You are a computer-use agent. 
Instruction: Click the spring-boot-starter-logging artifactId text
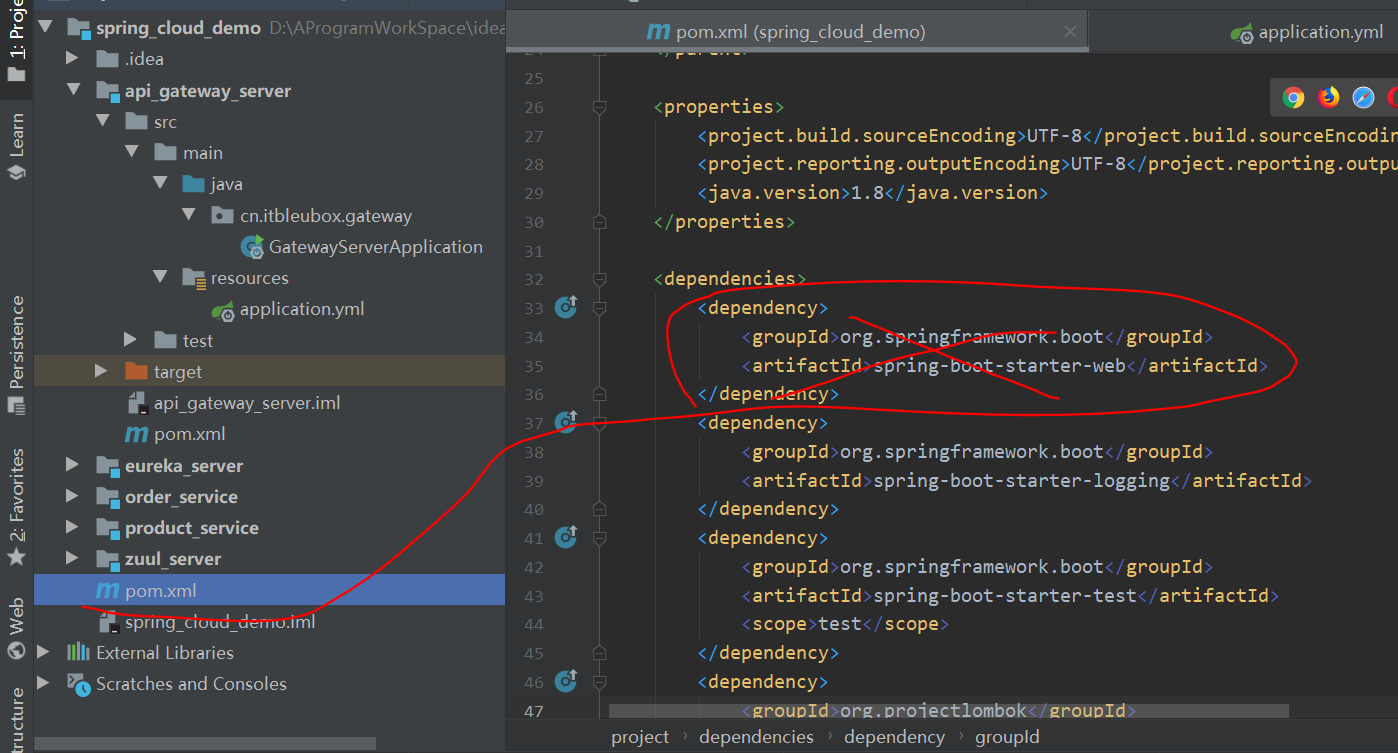coord(1022,480)
